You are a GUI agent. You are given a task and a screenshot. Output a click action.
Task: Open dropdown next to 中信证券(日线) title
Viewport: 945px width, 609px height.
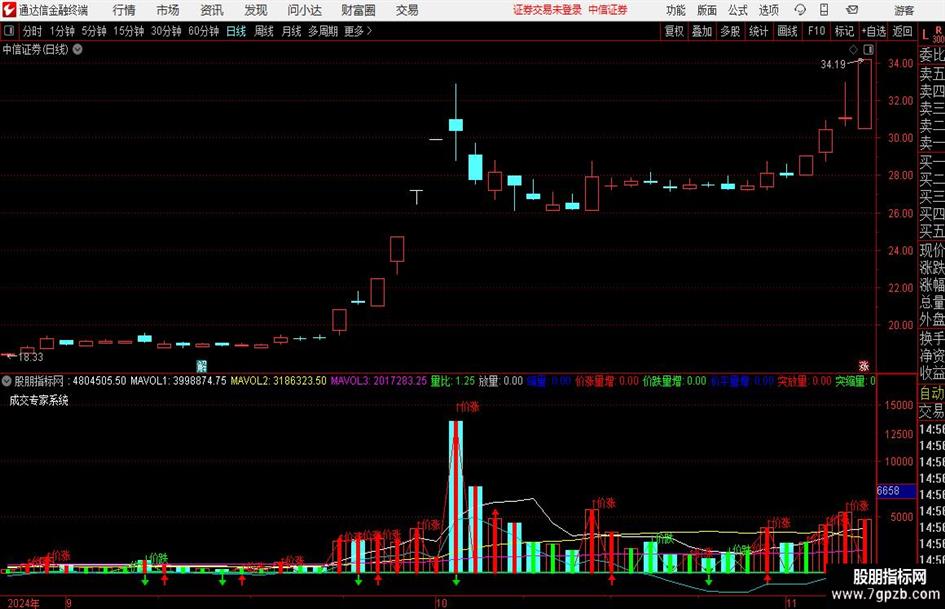(x=78, y=49)
